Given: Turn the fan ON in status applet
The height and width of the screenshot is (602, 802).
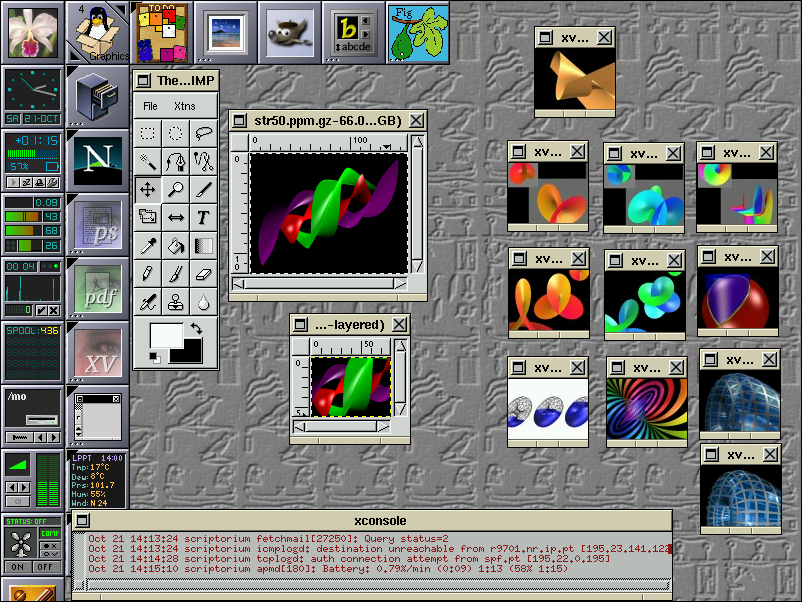Looking at the screenshot, I should pos(17,566).
